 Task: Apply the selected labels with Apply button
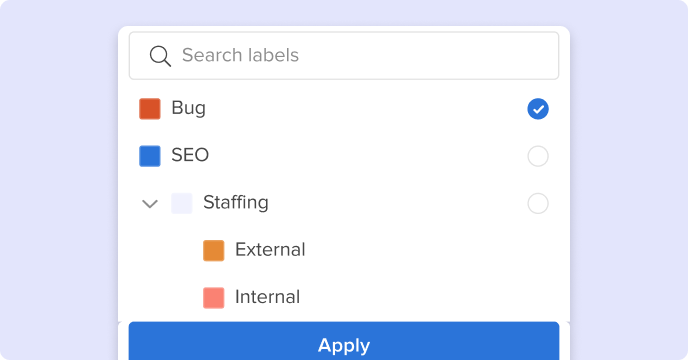344,341
